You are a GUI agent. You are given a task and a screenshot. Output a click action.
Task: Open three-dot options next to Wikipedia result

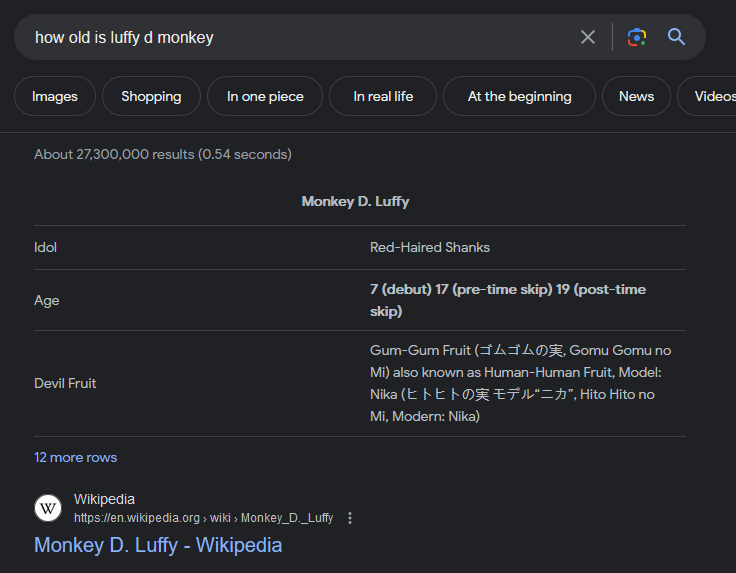[350, 518]
